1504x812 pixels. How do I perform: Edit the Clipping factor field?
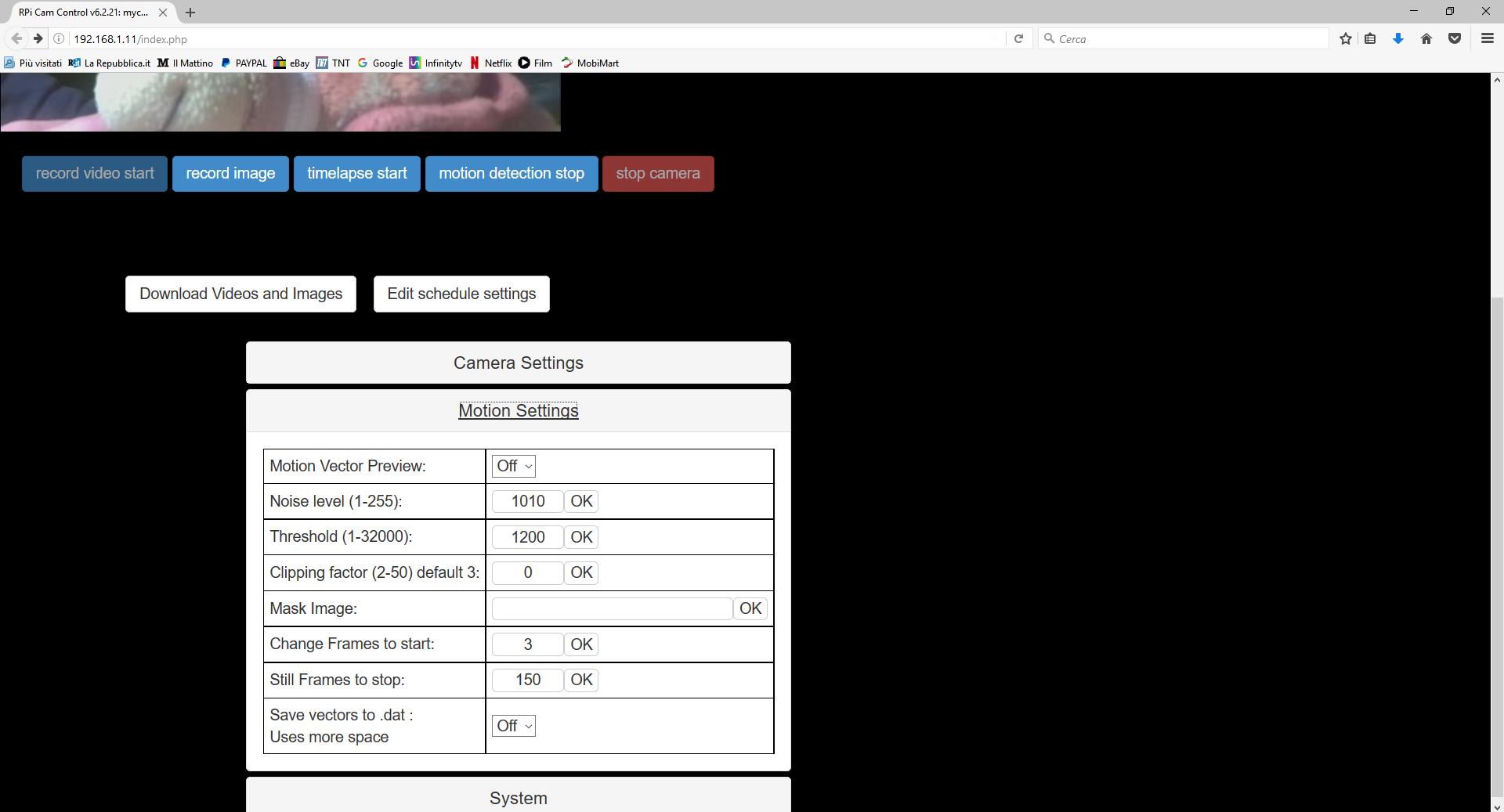(x=528, y=572)
